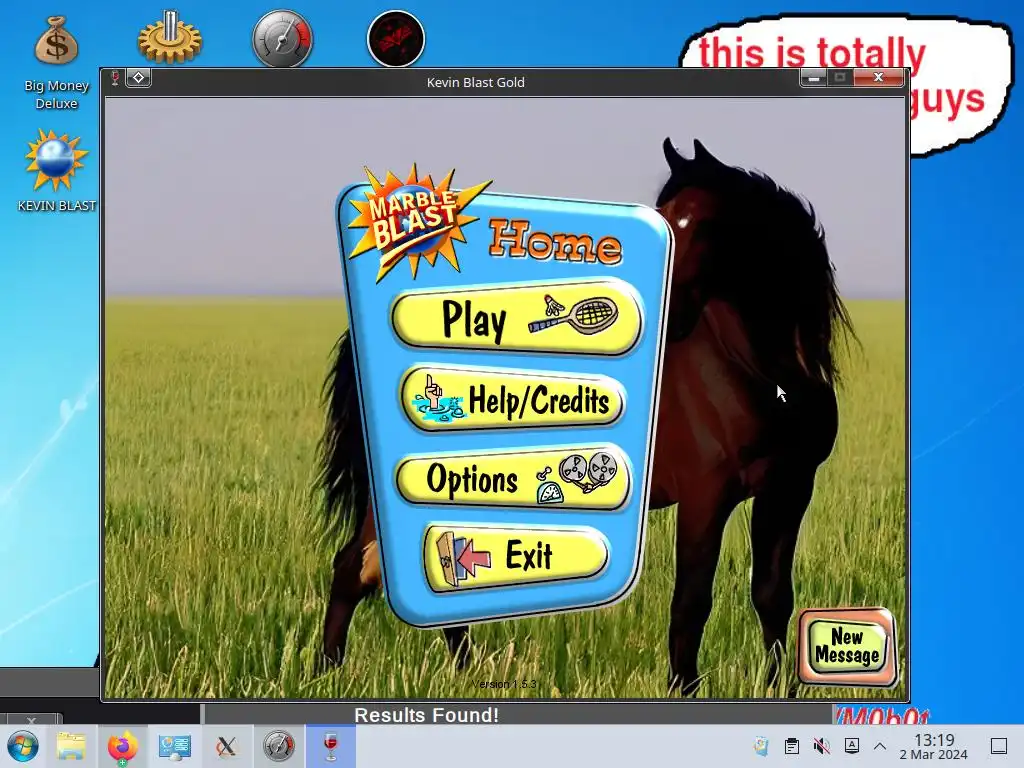Click the diamond button in Kevin Blast title bar
Image resolution: width=1024 pixels, height=768 pixels.
(x=138, y=78)
